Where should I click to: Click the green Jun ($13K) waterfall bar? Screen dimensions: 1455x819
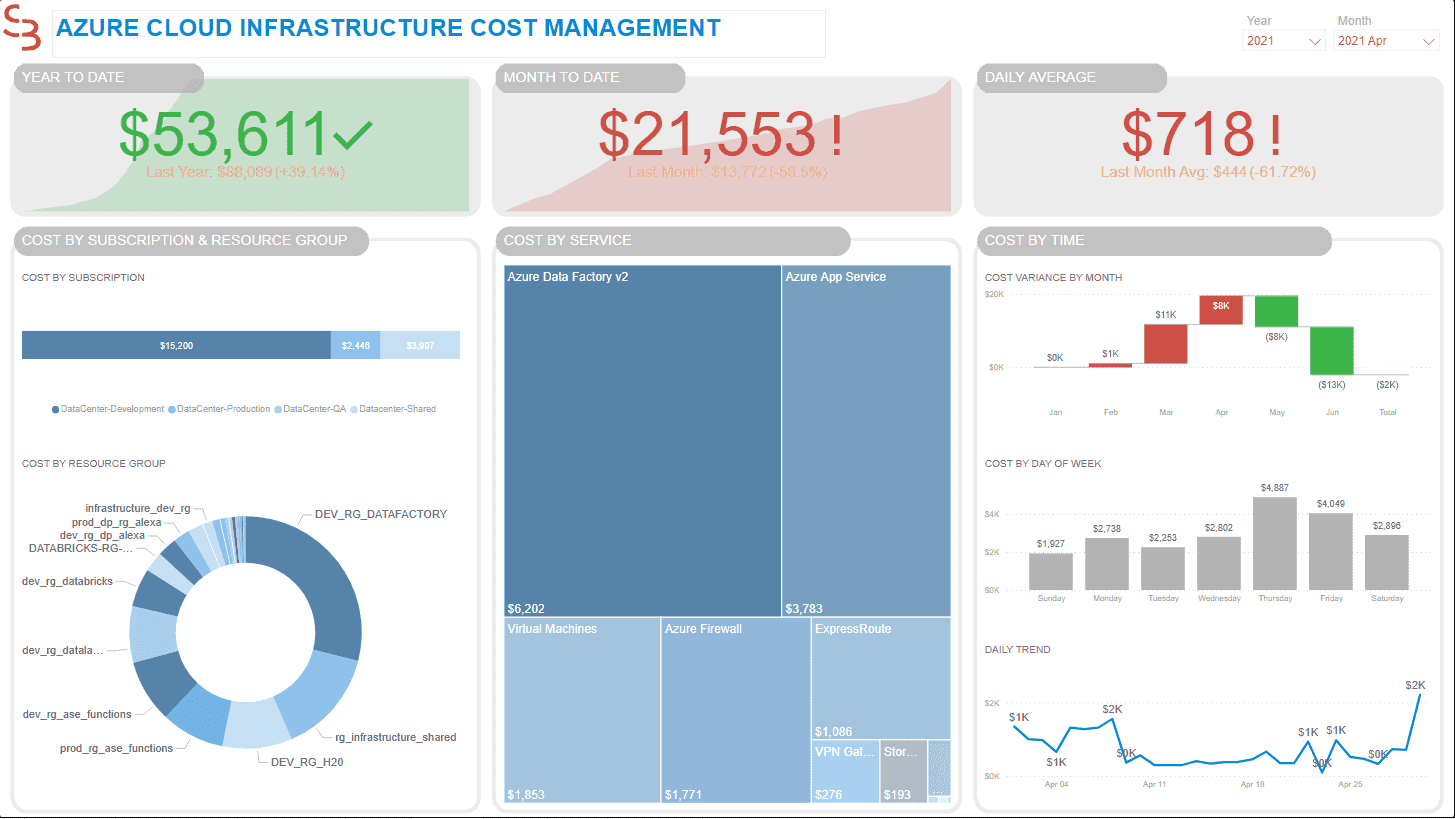(1331, 350)
